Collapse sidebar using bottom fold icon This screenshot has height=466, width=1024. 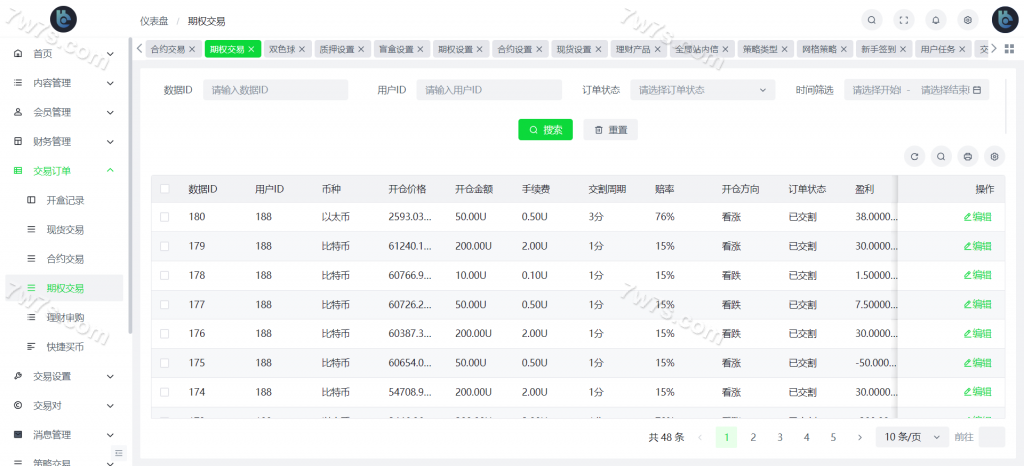pyautogui.click(x=118, y=453)
